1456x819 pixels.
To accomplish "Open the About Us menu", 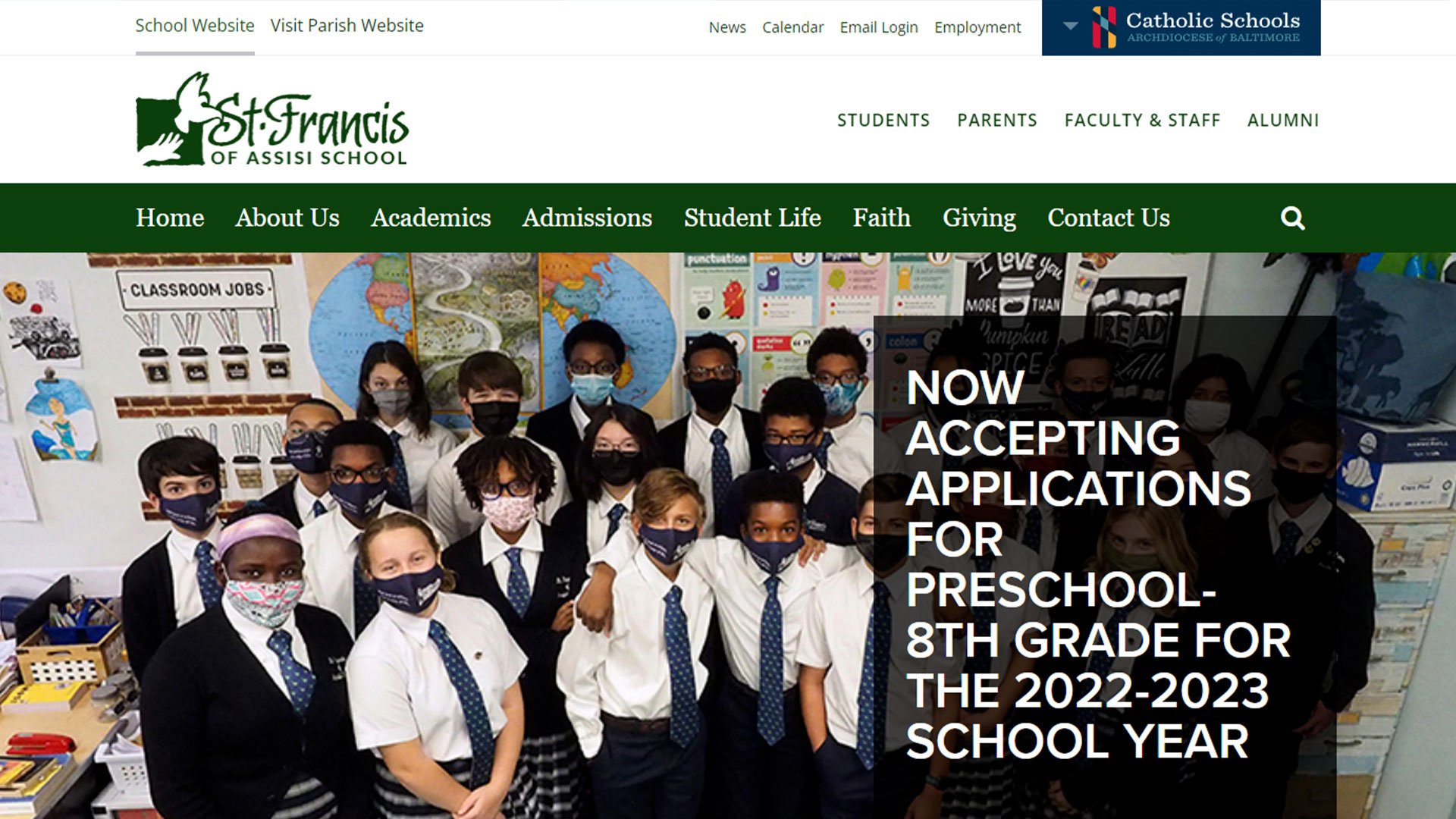I will pyautogui.click(x=287, y=218).
